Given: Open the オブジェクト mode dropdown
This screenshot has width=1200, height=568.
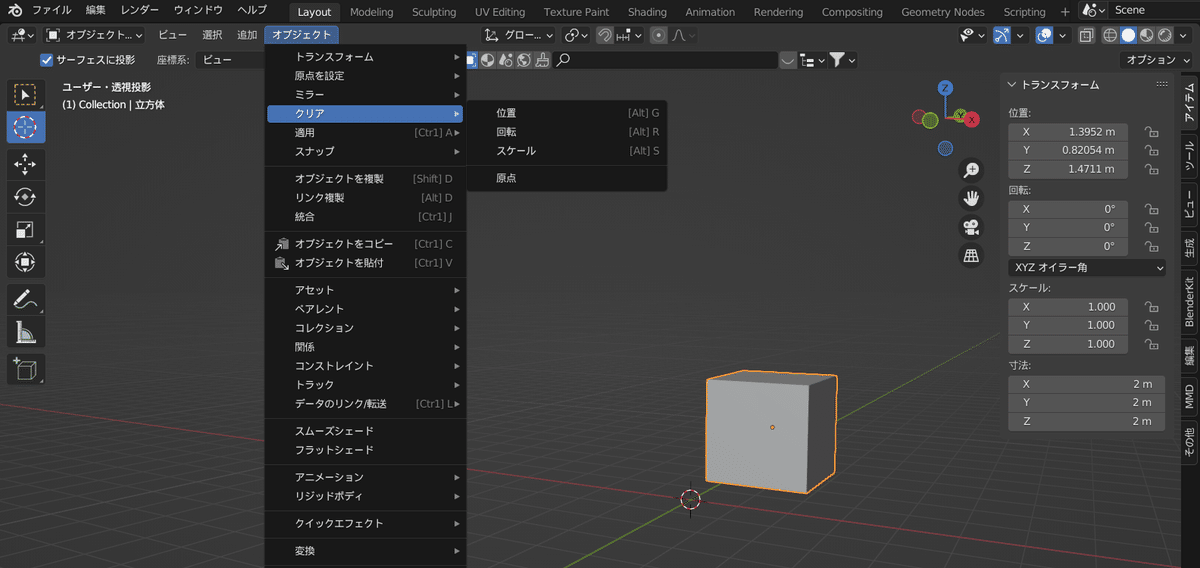Looking at the screenshot, I should [x=95, y=35].
